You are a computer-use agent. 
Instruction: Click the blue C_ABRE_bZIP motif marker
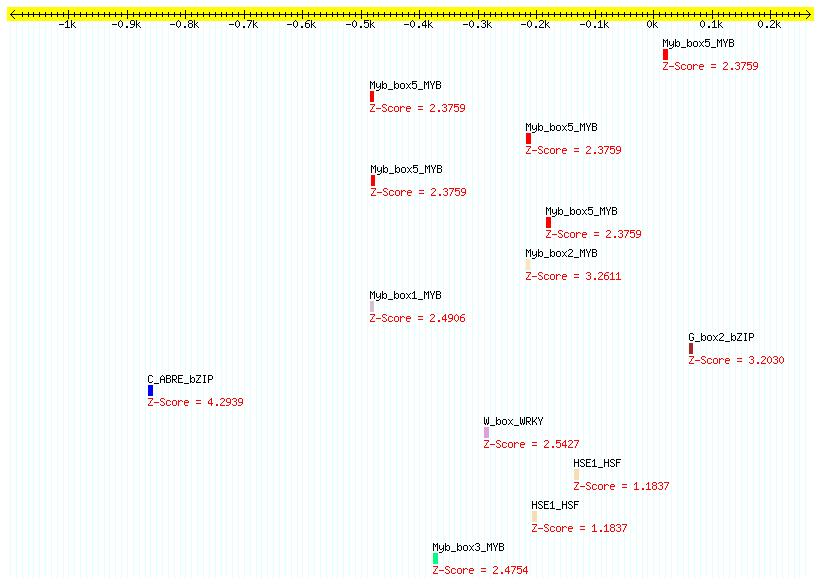tap(150, 390)
